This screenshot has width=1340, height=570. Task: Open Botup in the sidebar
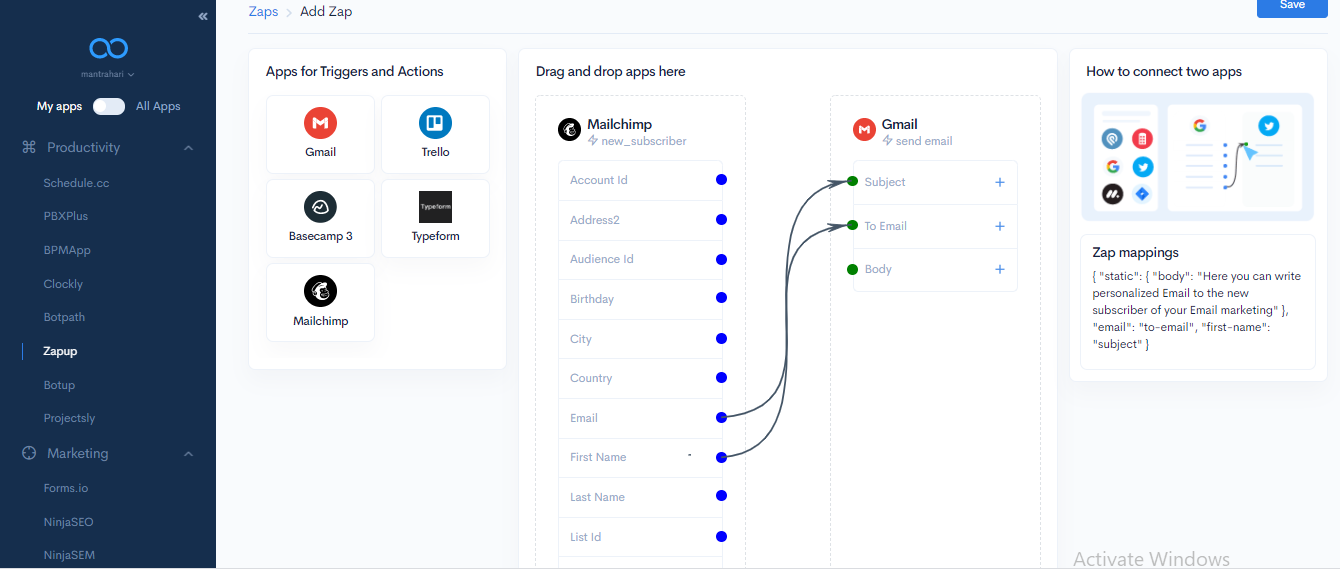59,385
